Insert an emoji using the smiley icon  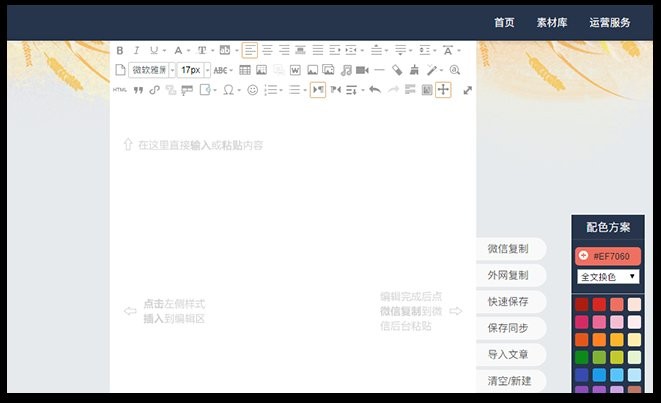[x=253, y=90]
